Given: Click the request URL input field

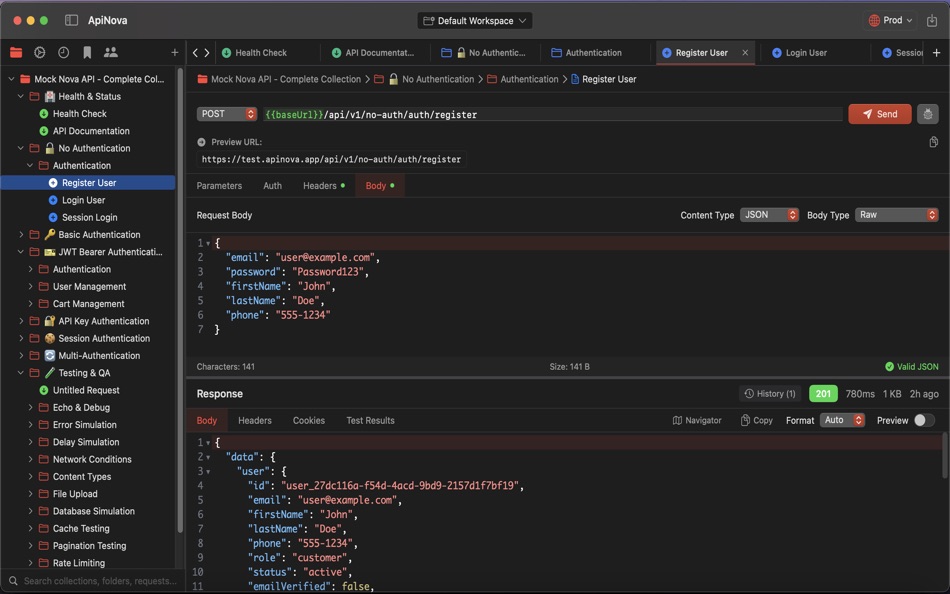Looking at the screenshot, I should (x=552, y=114).
